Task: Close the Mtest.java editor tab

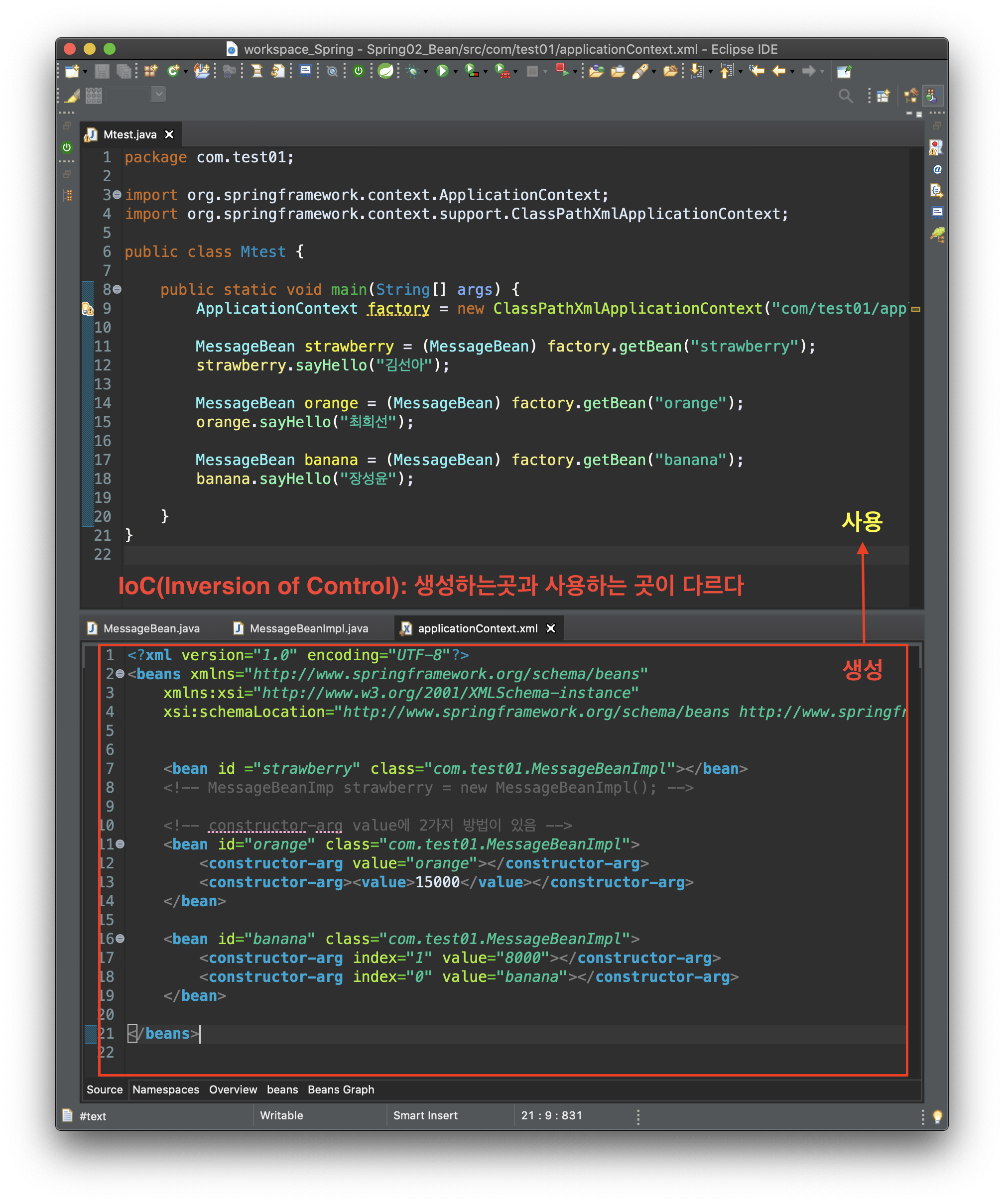Action: coord(169,134)
